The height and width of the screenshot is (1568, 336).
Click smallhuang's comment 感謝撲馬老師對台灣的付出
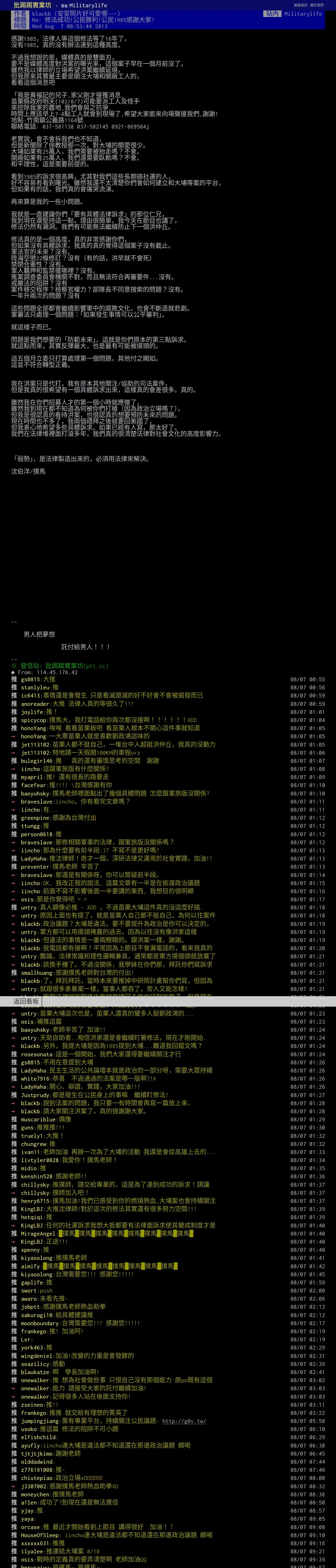click(168, 973)
